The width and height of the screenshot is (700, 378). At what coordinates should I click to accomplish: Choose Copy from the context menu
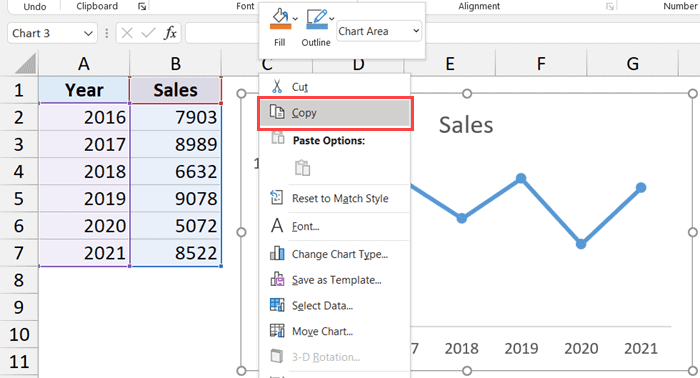point(335,113)
